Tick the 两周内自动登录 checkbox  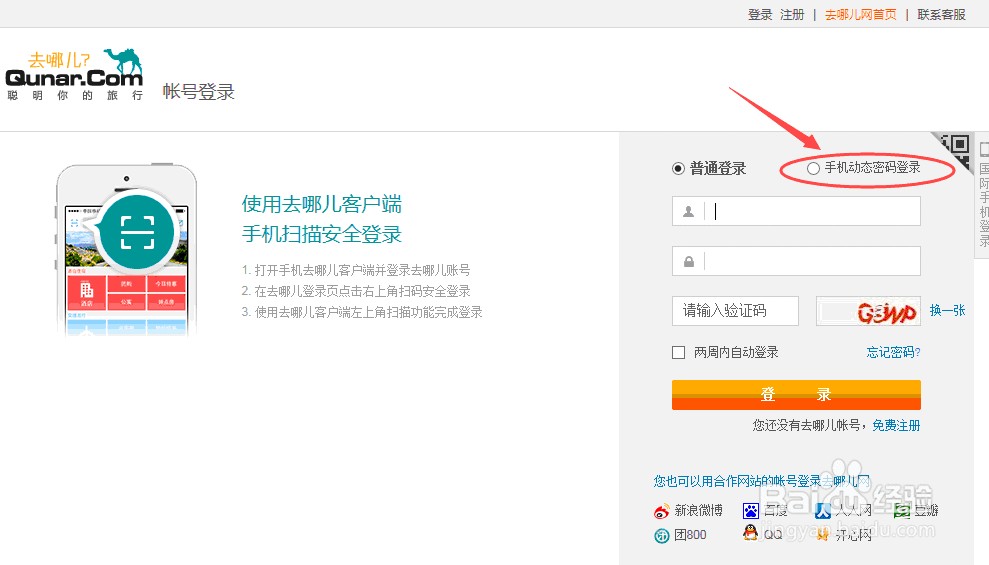coord(679,352)
